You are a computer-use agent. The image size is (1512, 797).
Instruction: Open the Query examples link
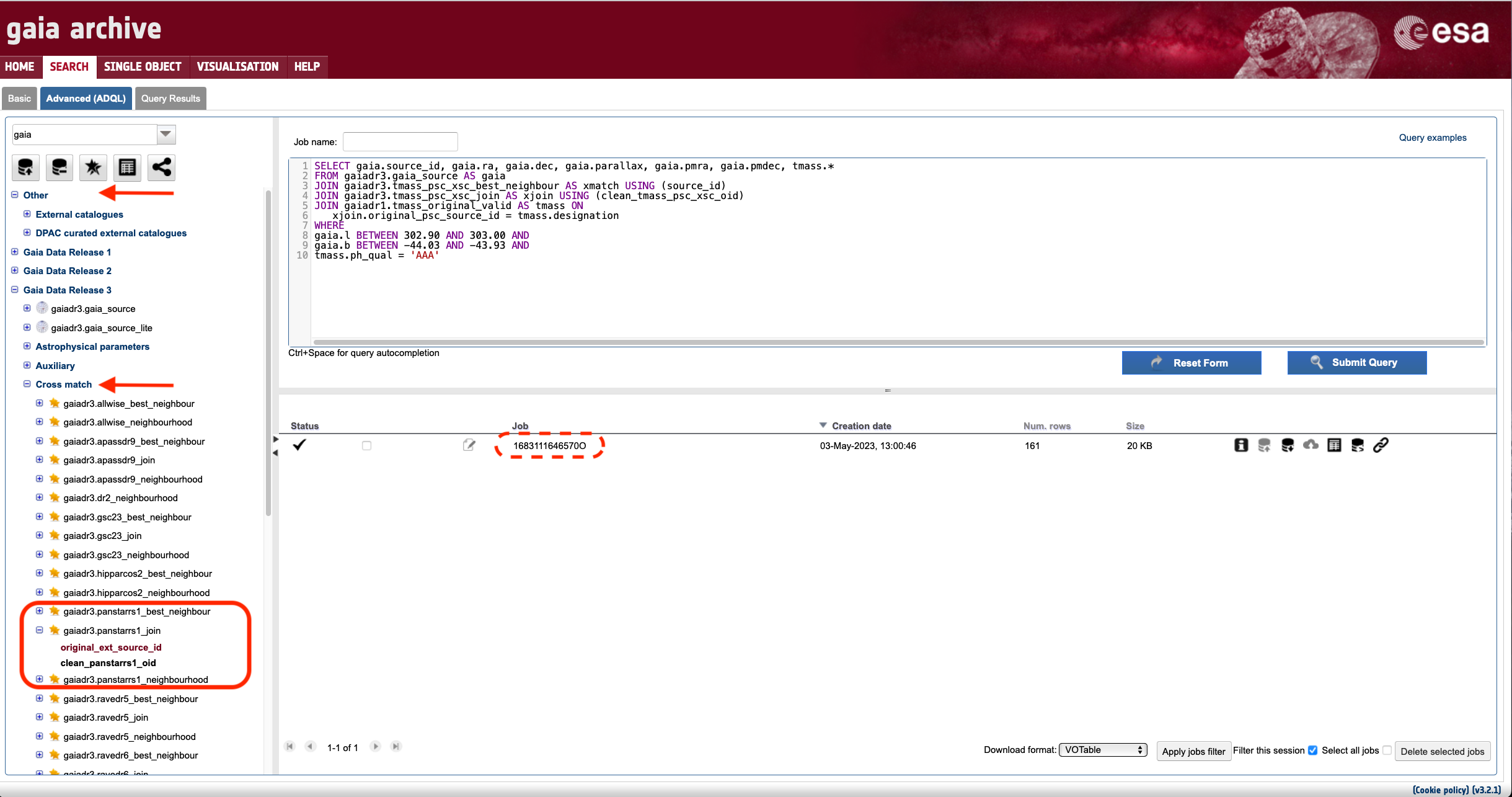(x=1433, y=138)
